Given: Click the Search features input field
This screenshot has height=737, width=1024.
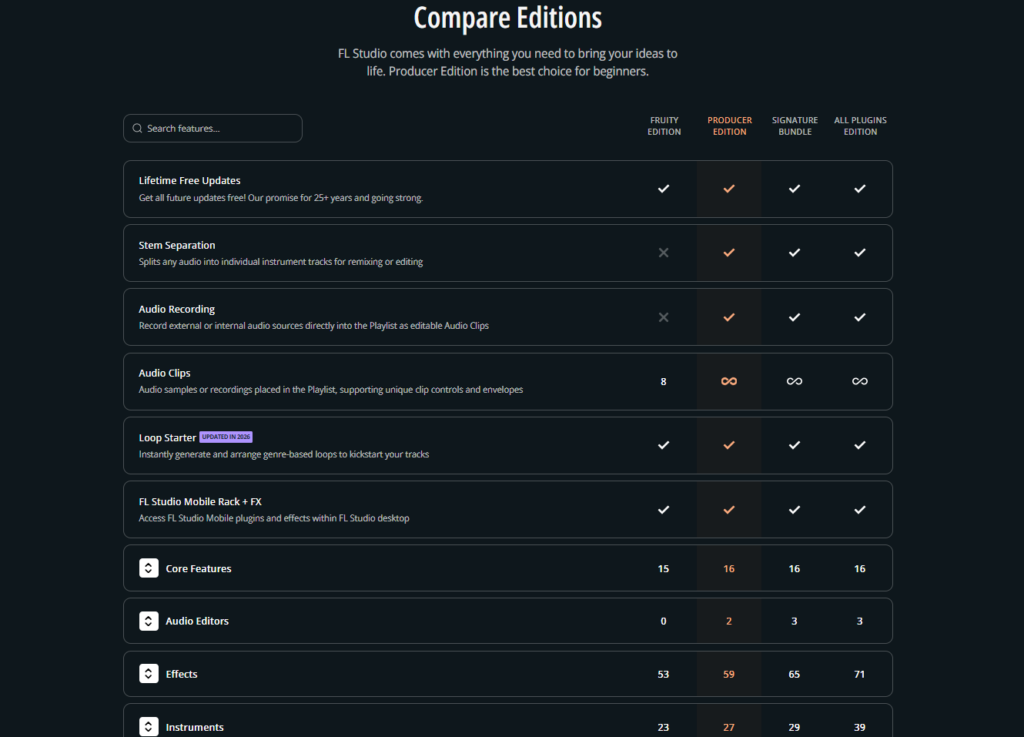Looking at the screenshot, I should [x=213, y=129].
